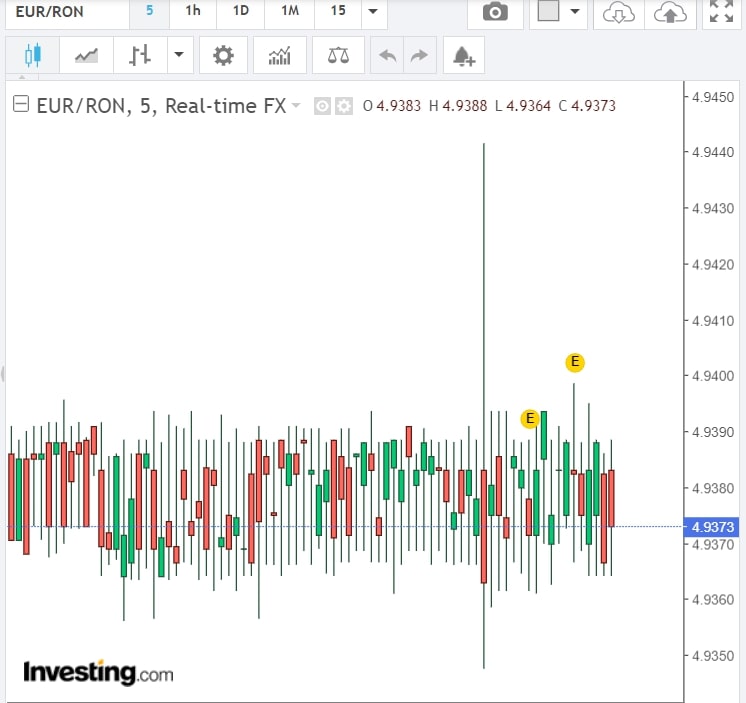This screenshot has height=703, width=746.
Task: Open the chart style dropdown arrow
Action: tap(179, 56)
